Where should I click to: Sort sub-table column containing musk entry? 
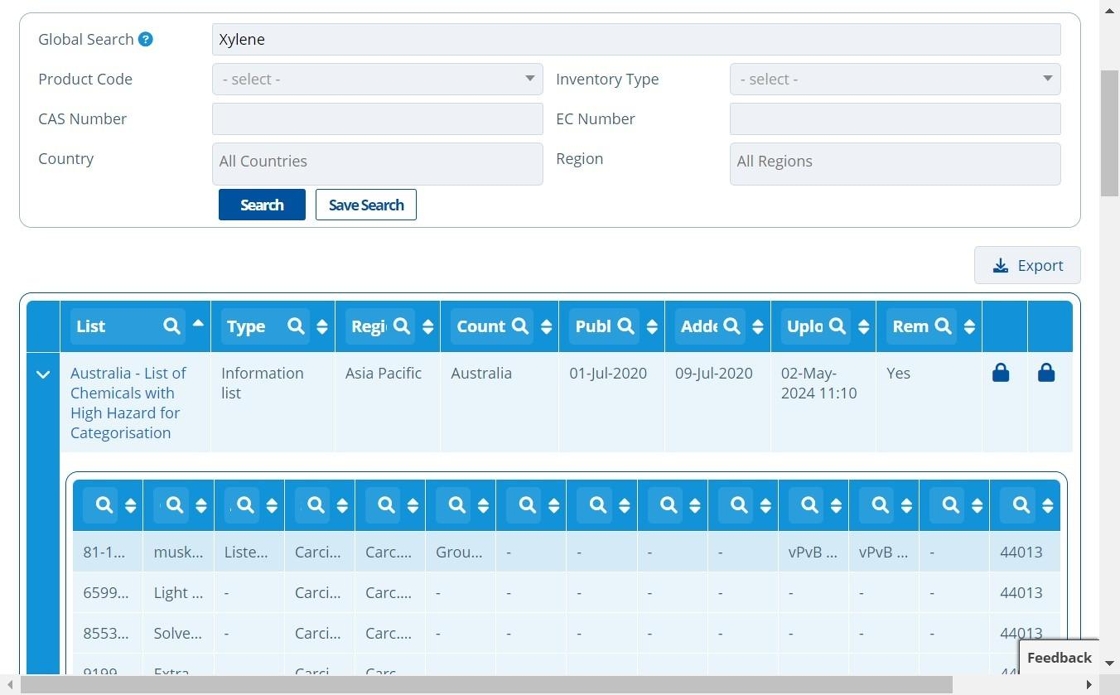click(x=201, y=506)
